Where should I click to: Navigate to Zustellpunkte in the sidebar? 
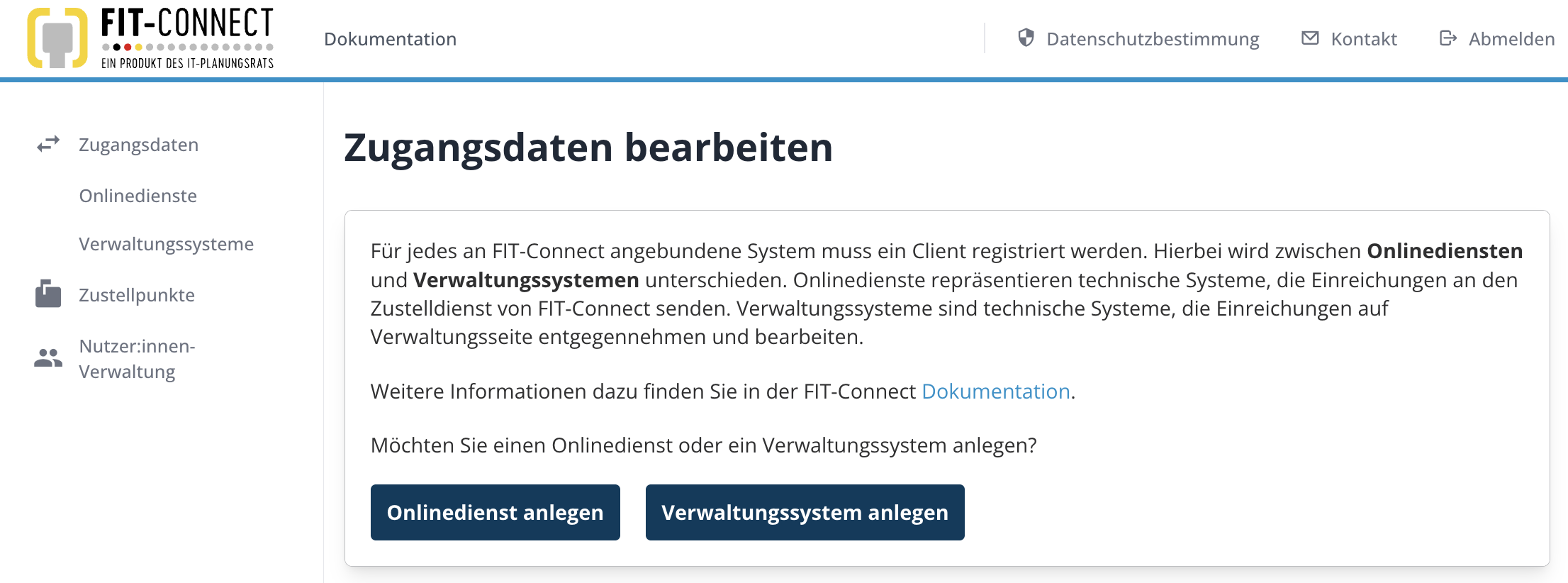(x=137, y=295)
